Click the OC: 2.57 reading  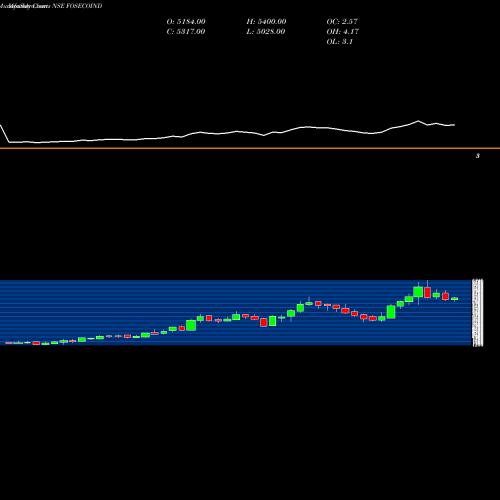342,22
